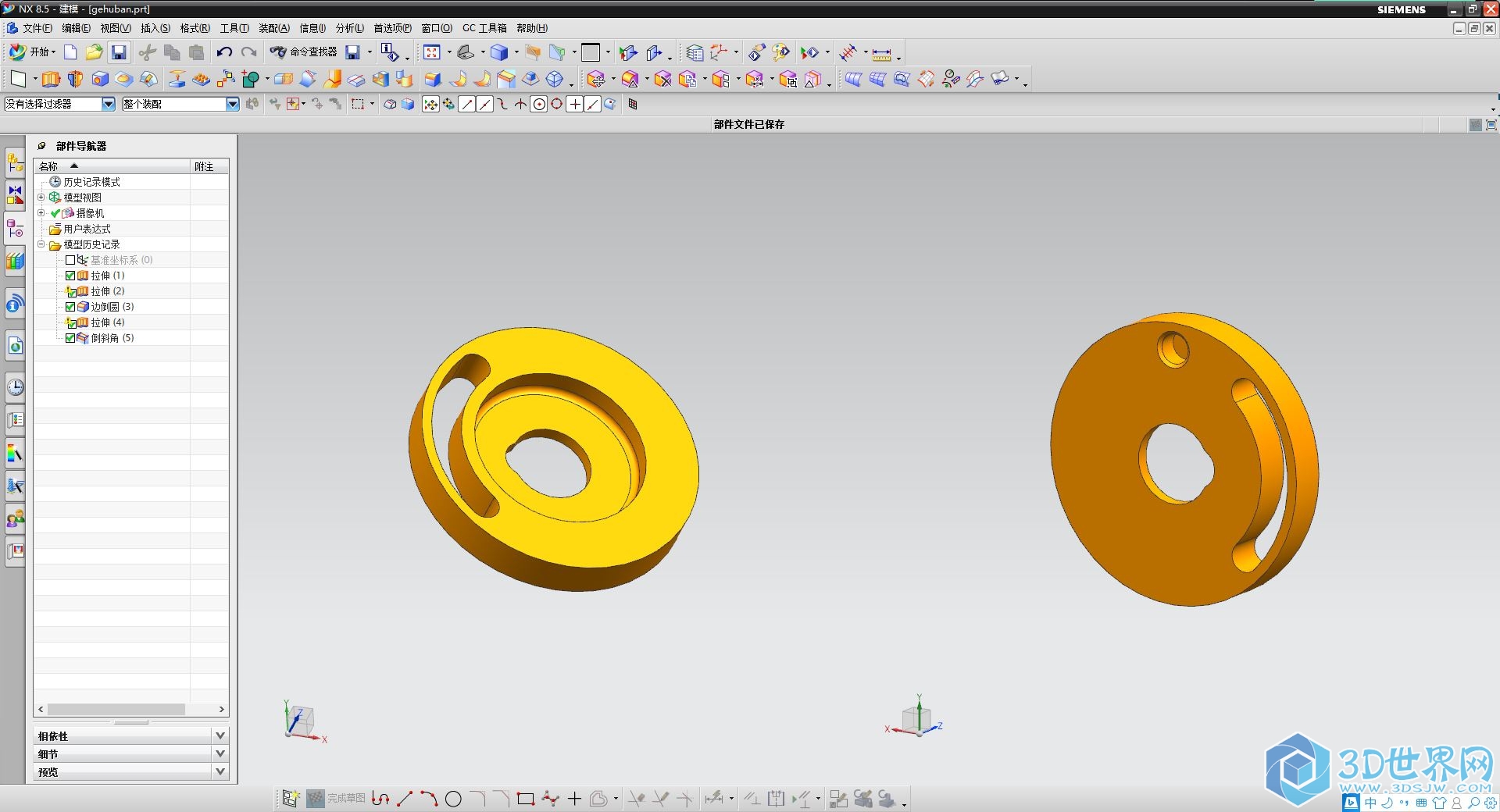The image size is (1500, 812).
Task: Open the 装配(A) menu
Action: (x=273, y=28)
